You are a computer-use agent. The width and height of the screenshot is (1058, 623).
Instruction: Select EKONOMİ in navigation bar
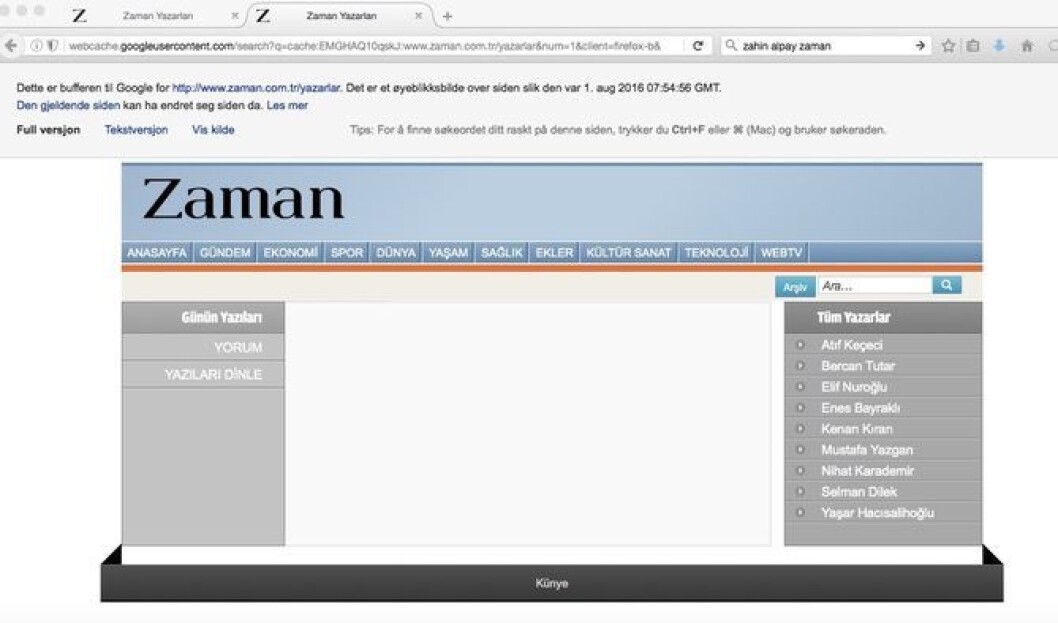[290, 252]
